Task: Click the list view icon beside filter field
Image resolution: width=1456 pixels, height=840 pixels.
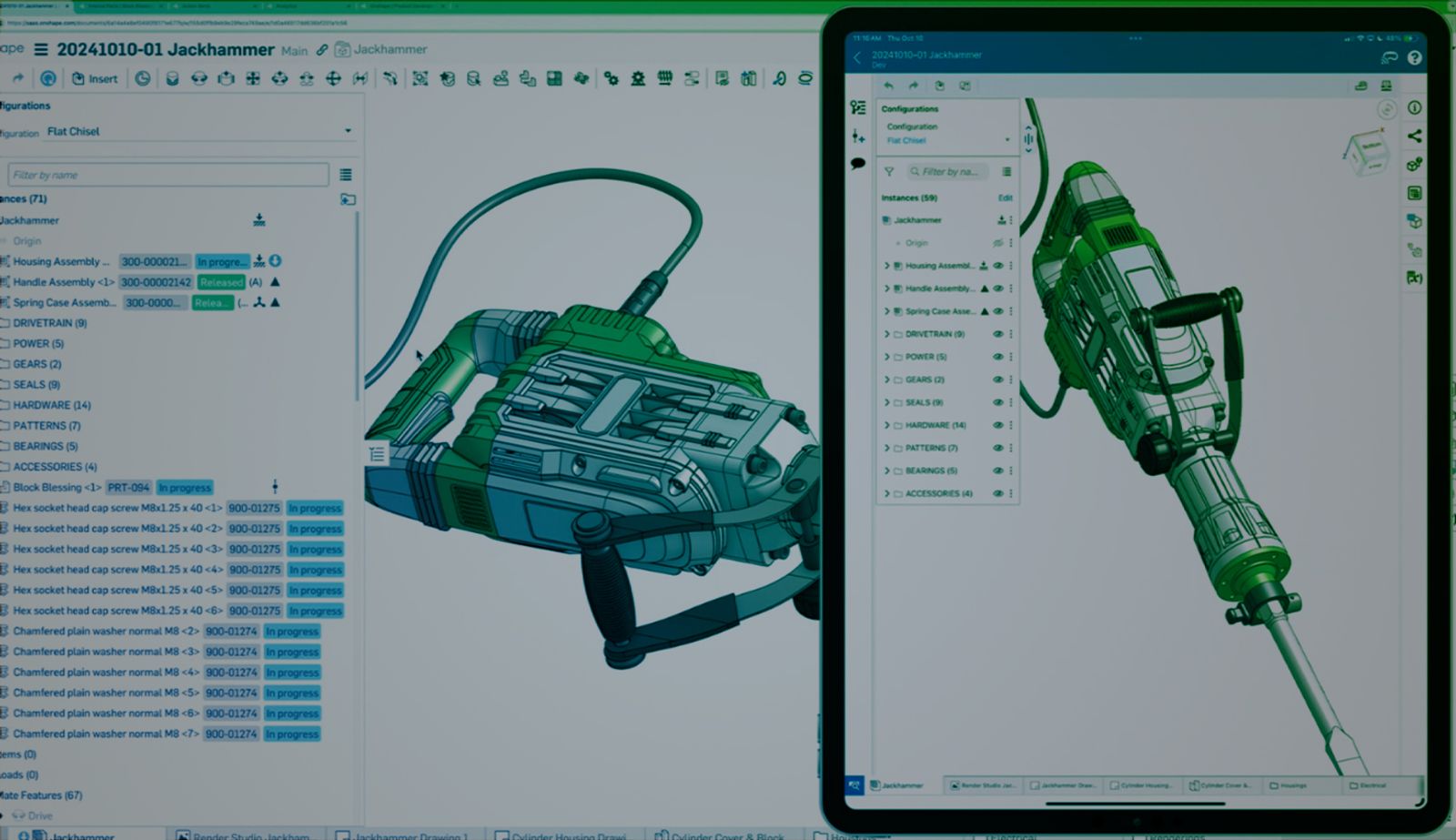Action: pyautogui.click(x=346, y=175)
